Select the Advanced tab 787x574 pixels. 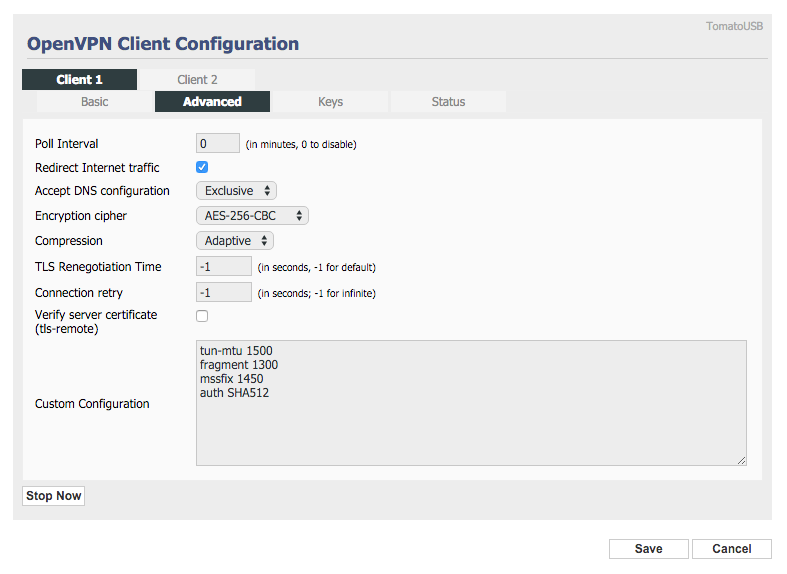tap(212, 101)
